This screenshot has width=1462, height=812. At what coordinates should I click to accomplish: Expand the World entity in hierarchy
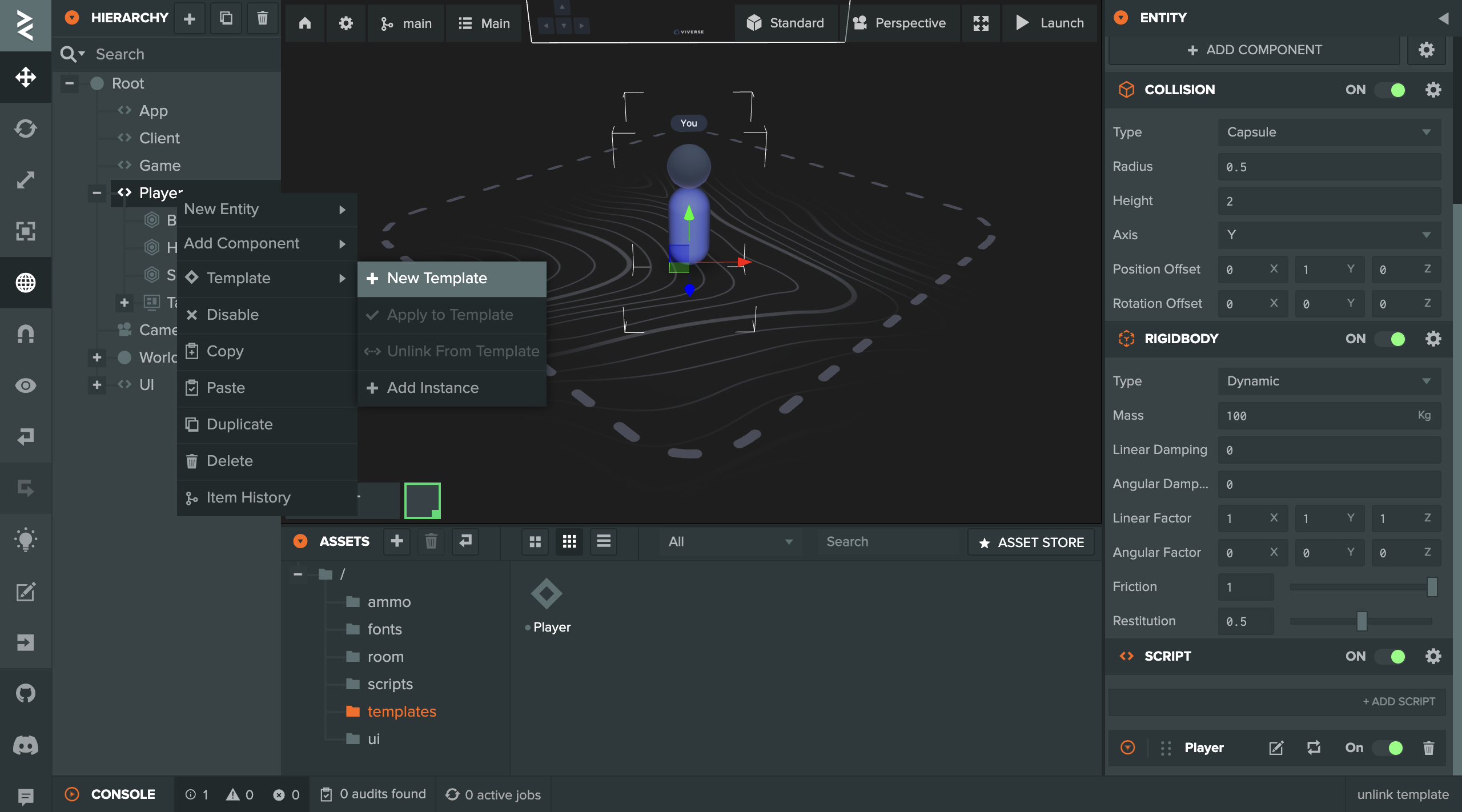click(97, 357)
